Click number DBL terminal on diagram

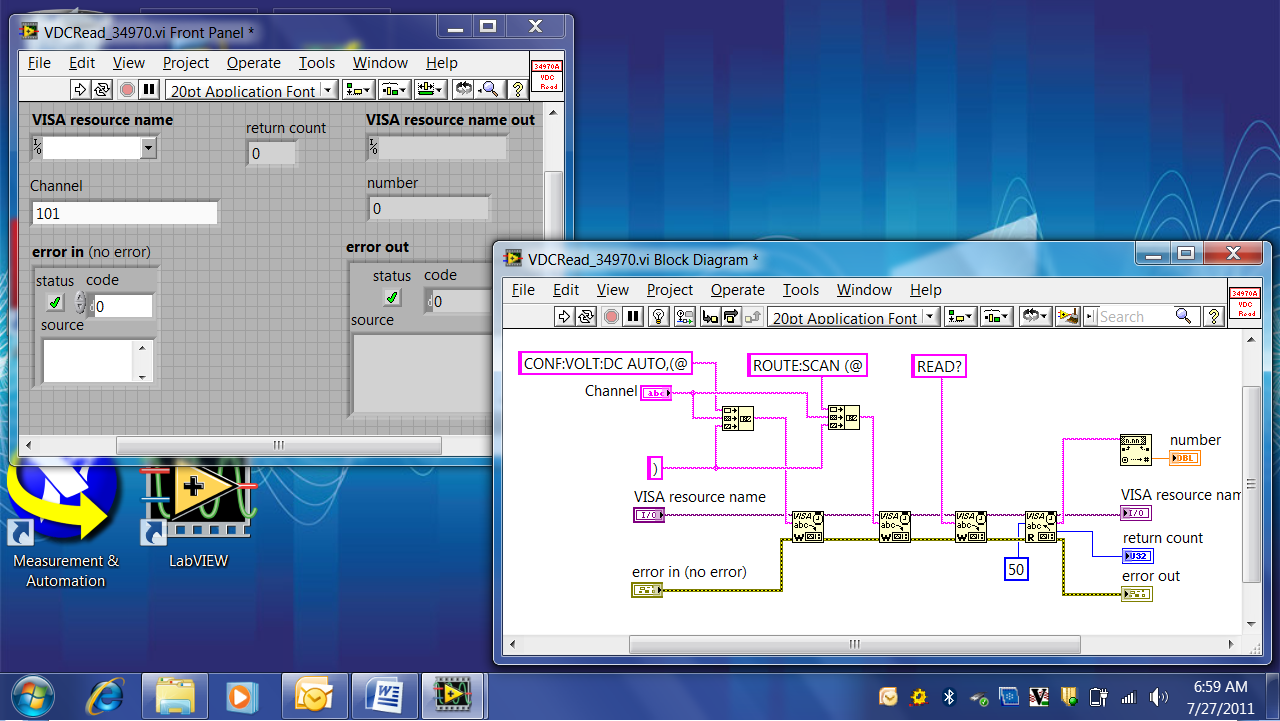1184,458
